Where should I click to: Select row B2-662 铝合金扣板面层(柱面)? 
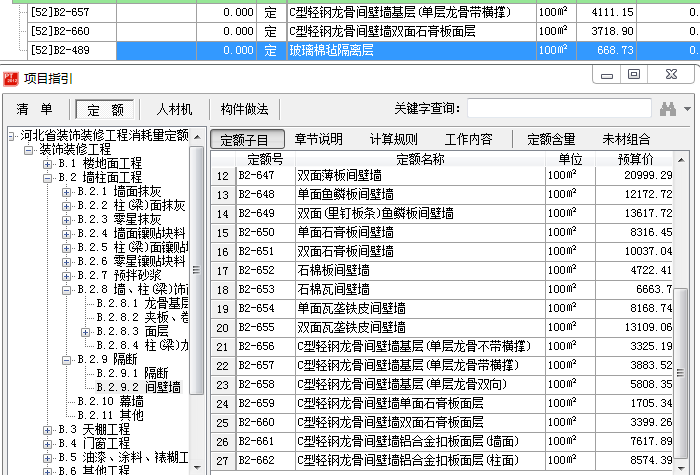442,460
